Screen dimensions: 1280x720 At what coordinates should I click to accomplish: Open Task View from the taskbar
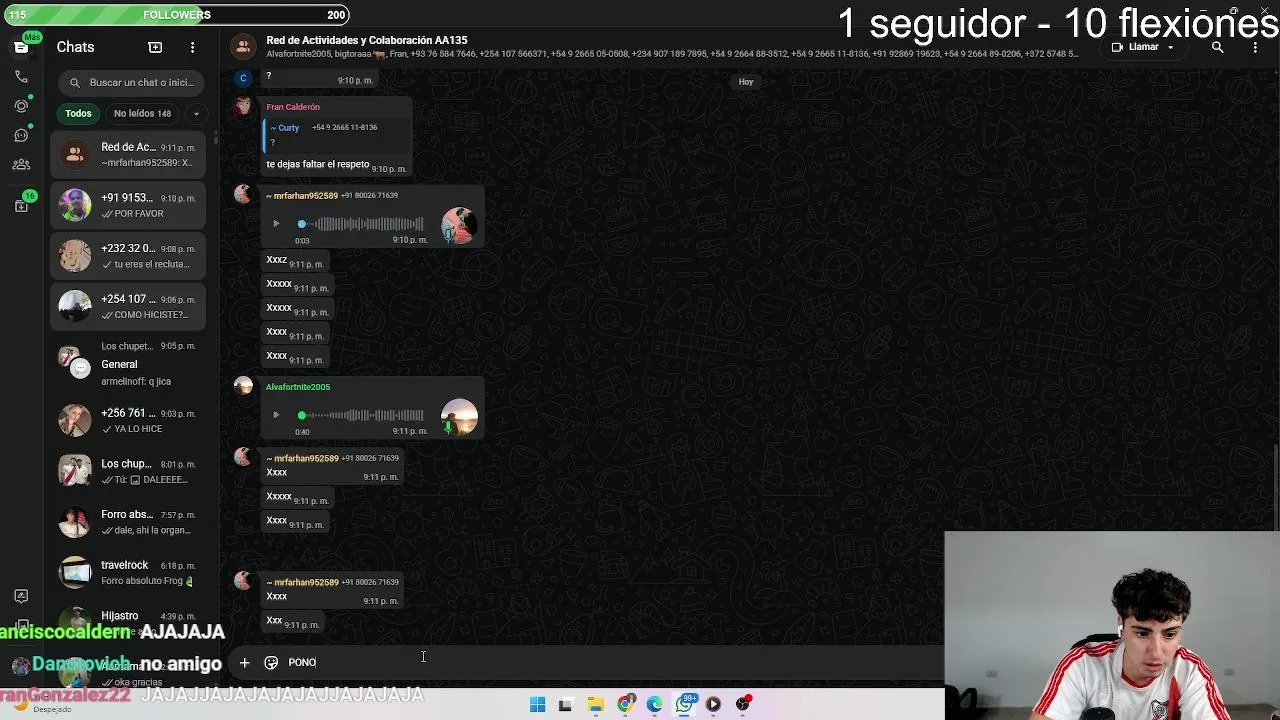[565, 704]
